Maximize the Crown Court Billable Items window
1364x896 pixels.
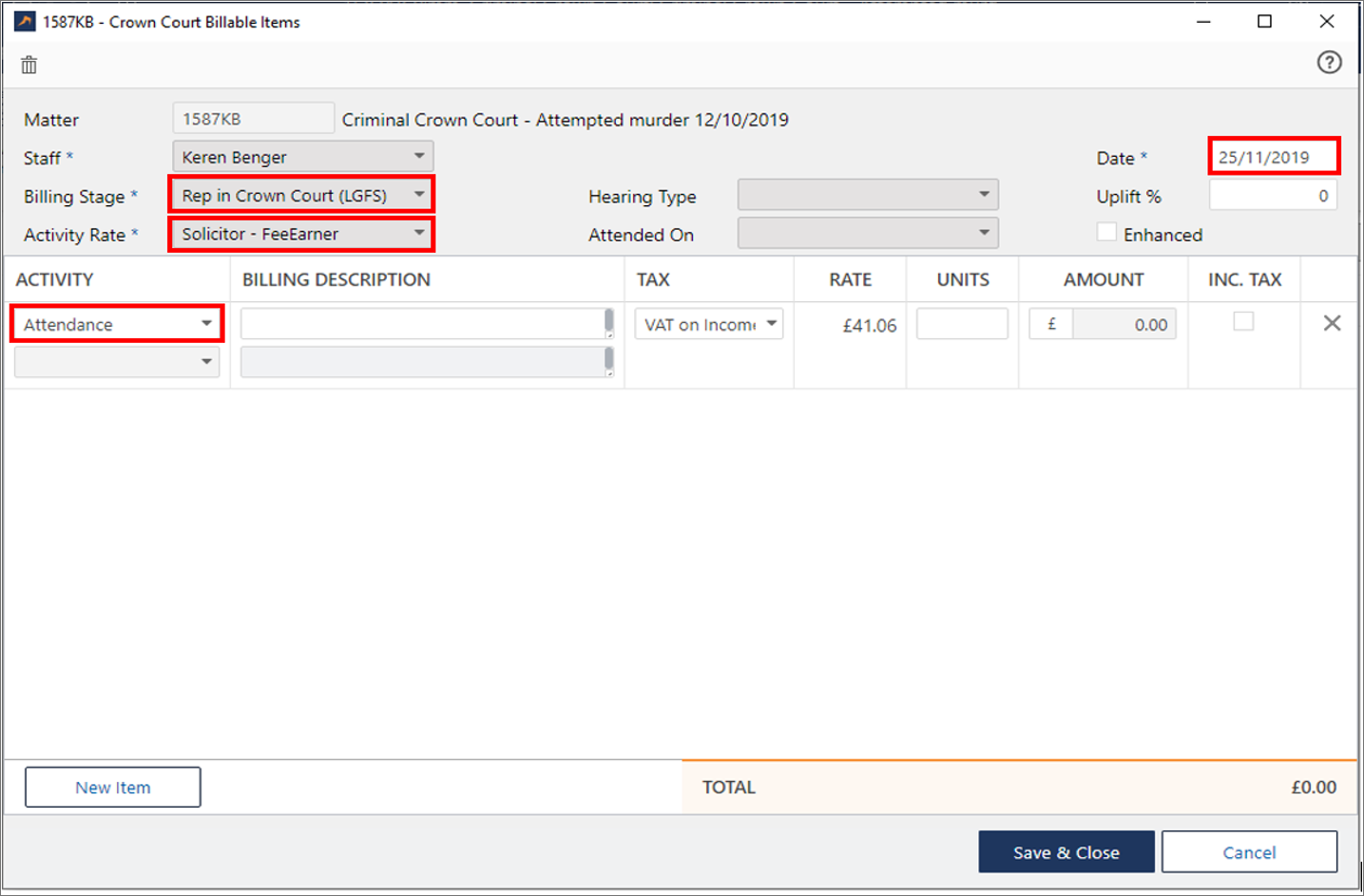coord(1264,21)
